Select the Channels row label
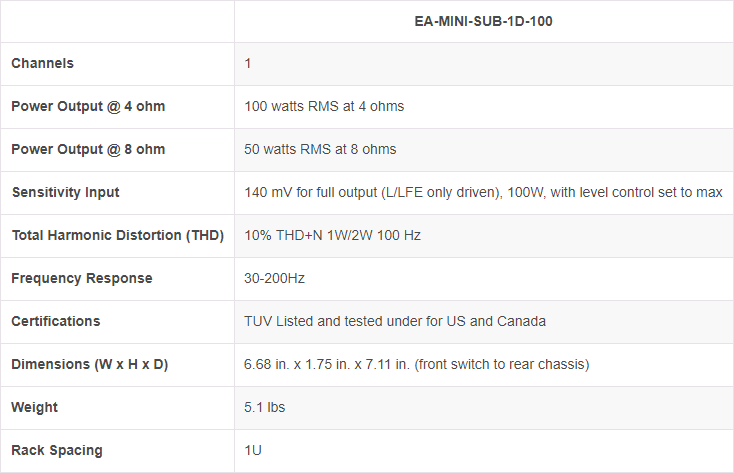 pyautogui.click(x=42, y=63)
